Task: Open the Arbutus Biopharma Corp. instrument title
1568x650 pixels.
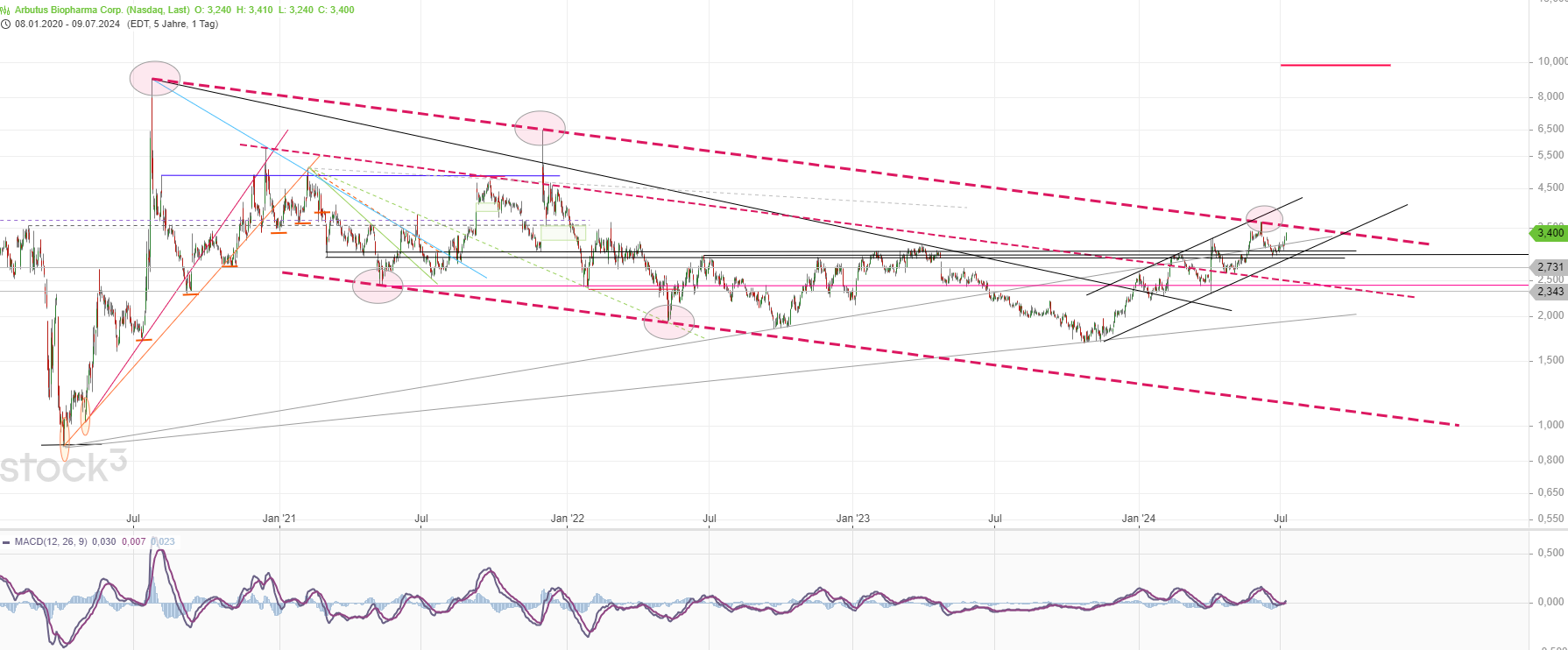Action: (x=102, y=10)
